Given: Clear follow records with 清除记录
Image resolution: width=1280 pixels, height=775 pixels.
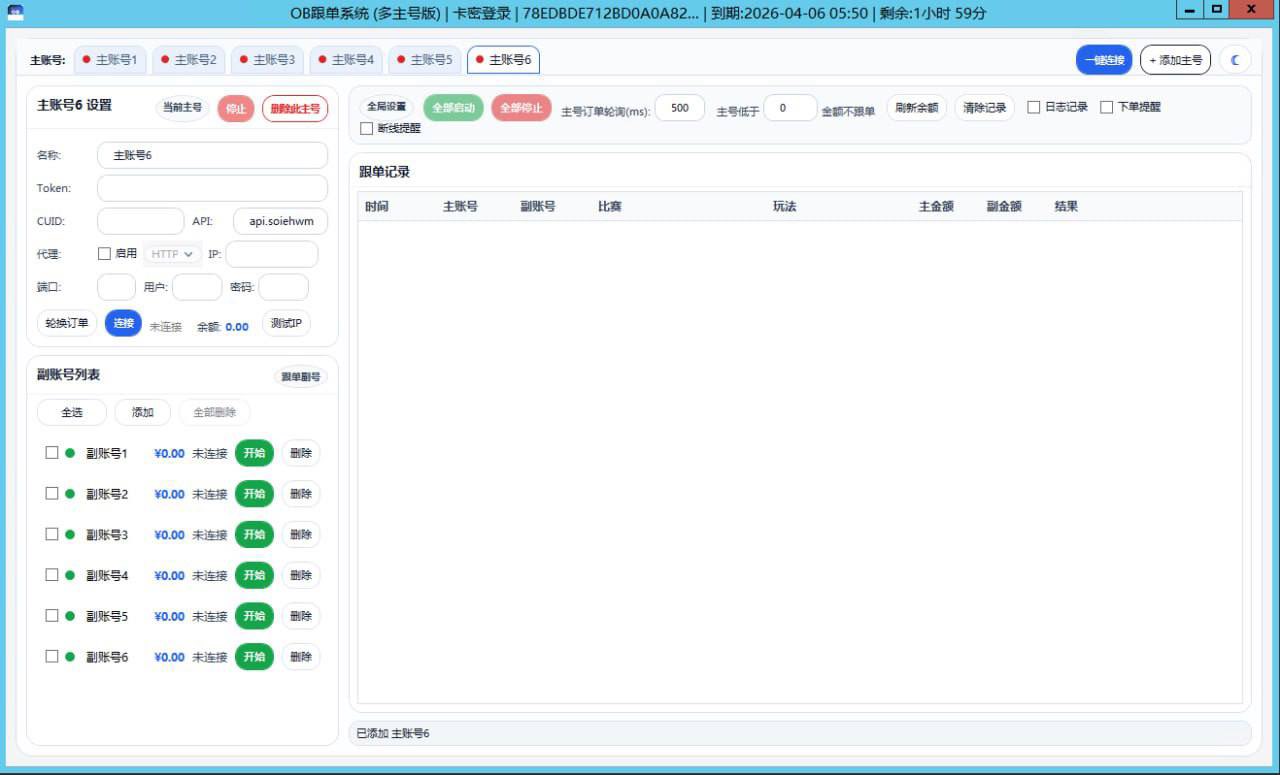Looking at the screenshot, I should tap(983, 107).
